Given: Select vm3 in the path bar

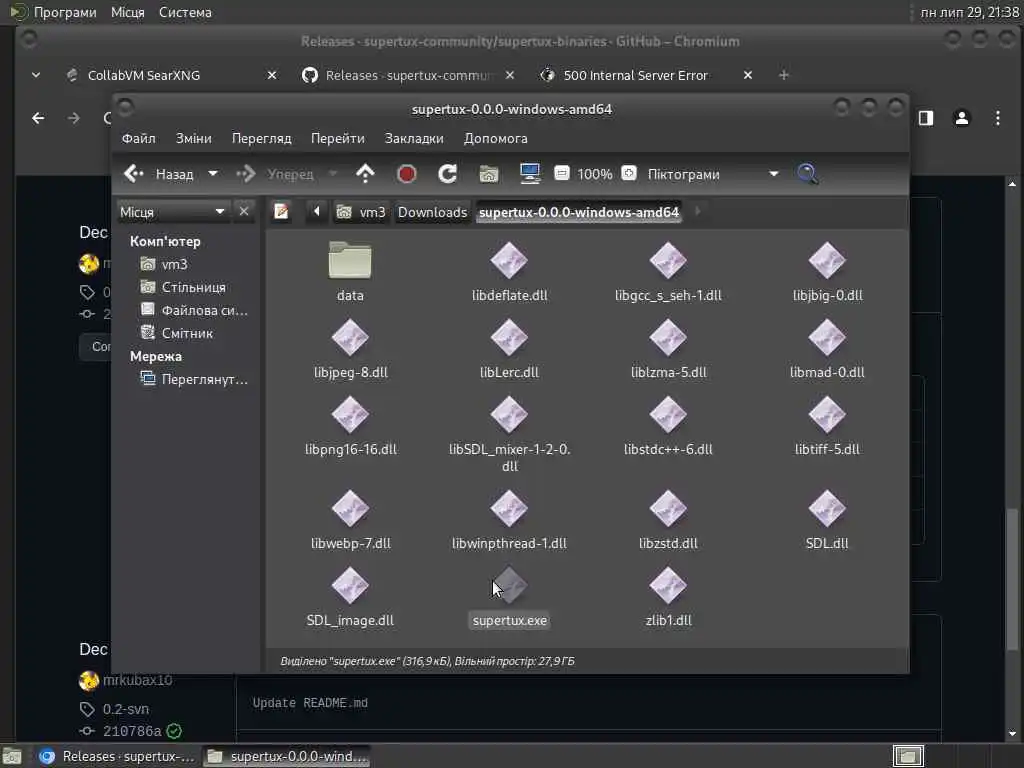Looking at the screenshot, I should click(361, 212).
